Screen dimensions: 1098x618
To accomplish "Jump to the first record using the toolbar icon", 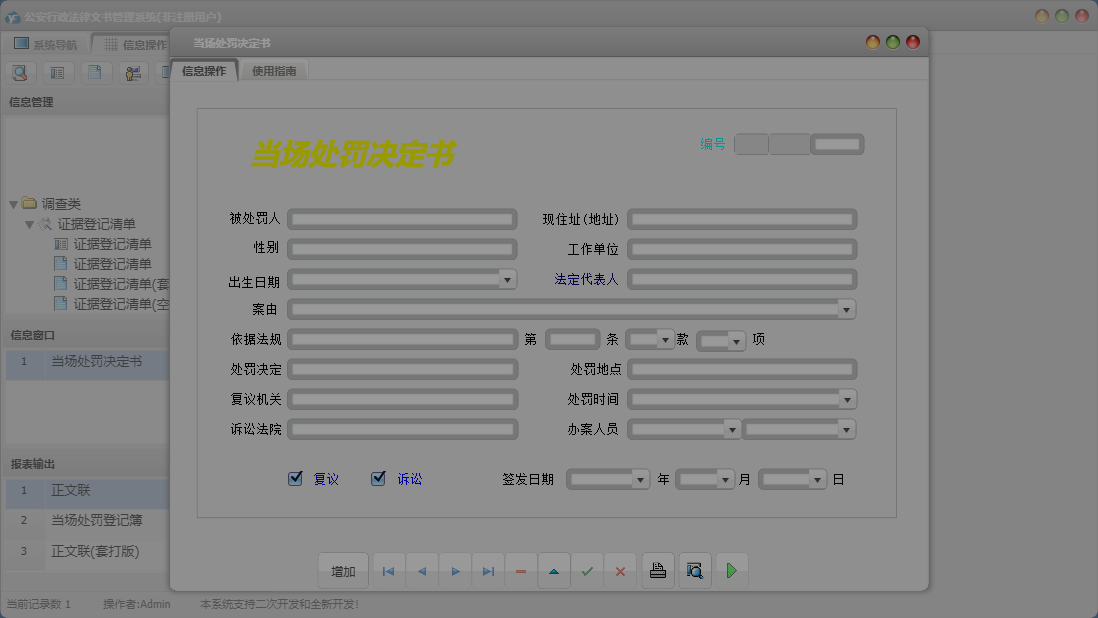I will tap(389, 570).
